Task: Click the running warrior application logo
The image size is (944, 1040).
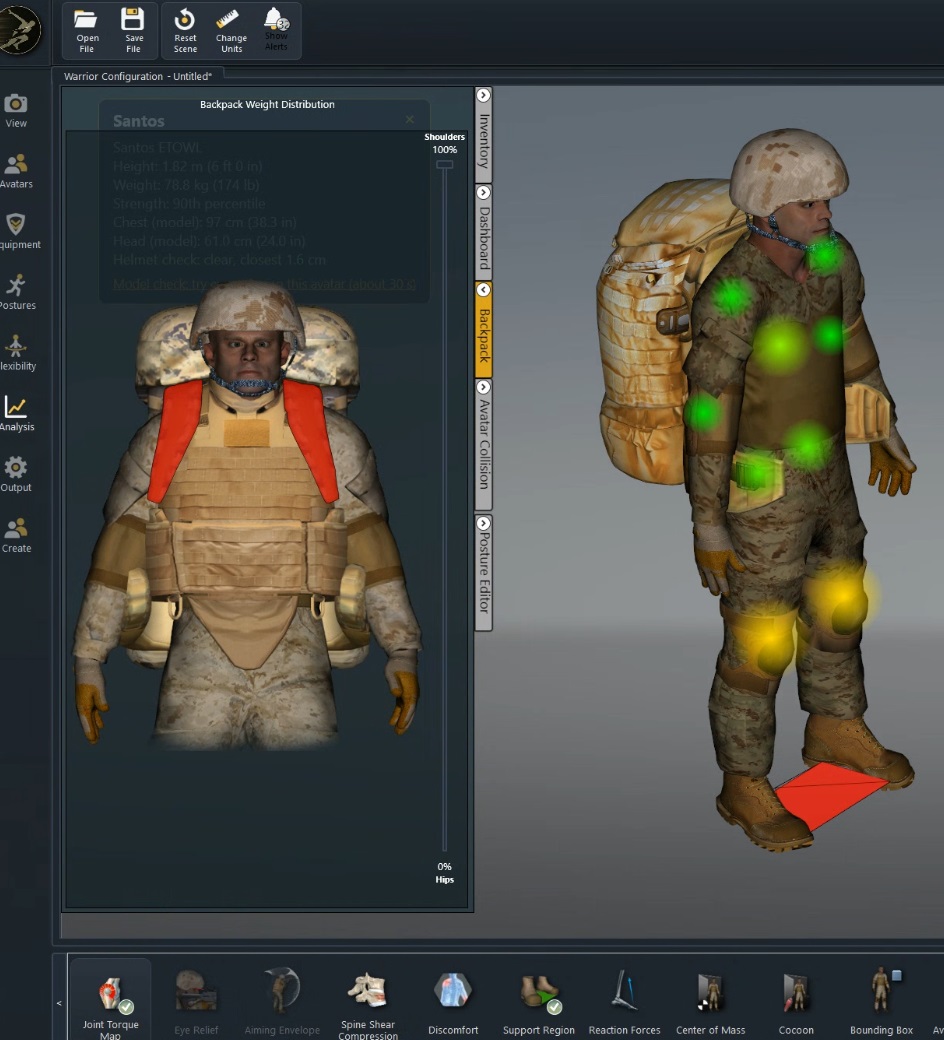Action: point(18,30)
